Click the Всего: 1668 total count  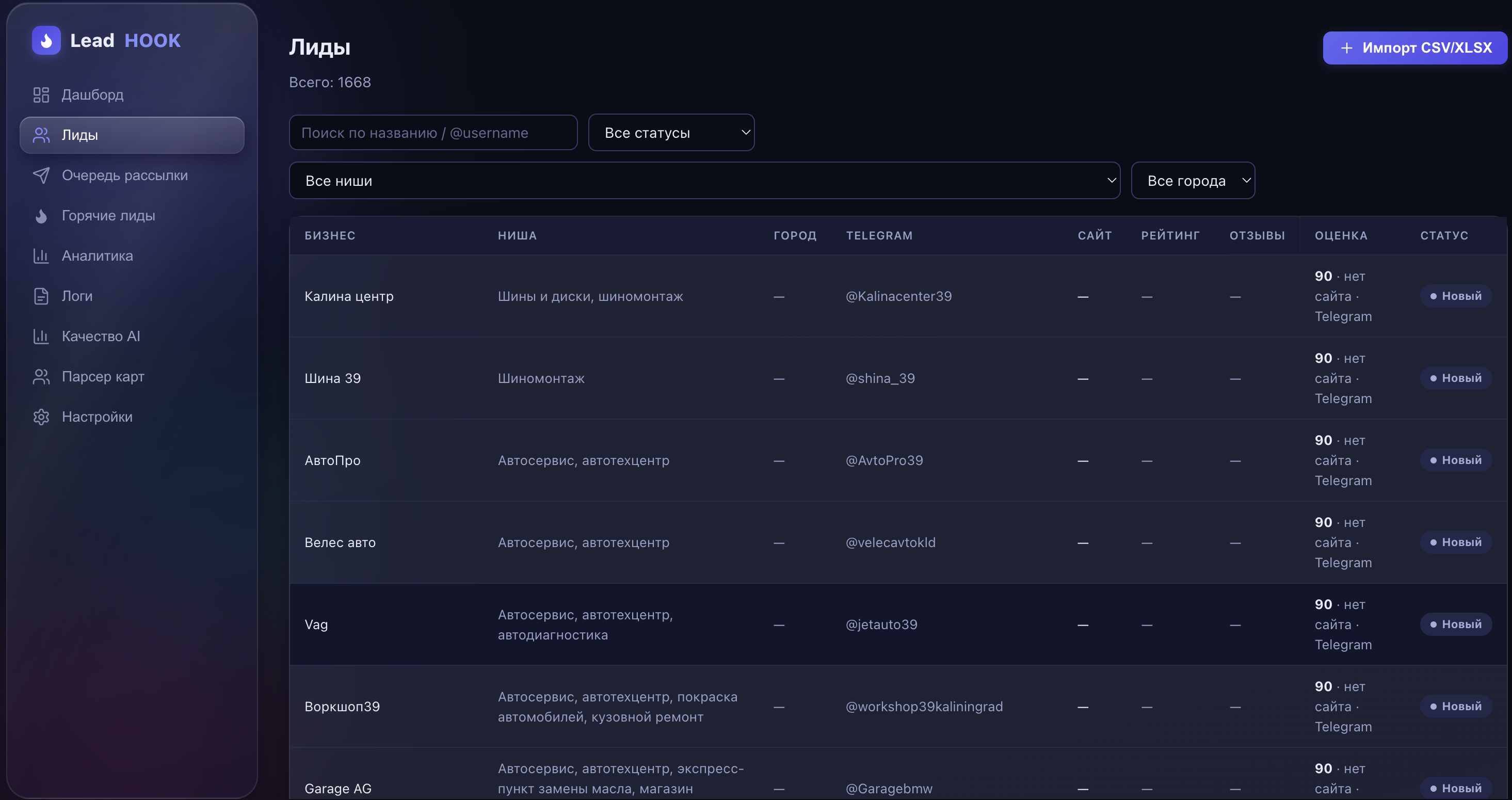point(330,82)
